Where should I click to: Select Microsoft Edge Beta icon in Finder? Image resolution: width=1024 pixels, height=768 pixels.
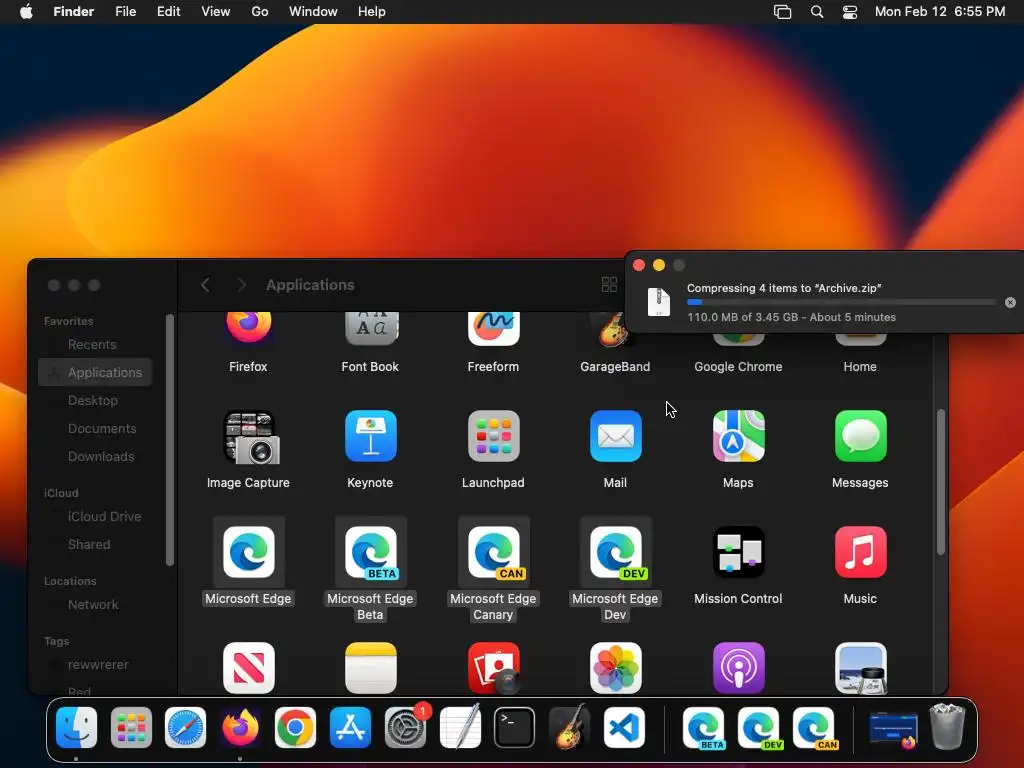(x=371, y=552)
